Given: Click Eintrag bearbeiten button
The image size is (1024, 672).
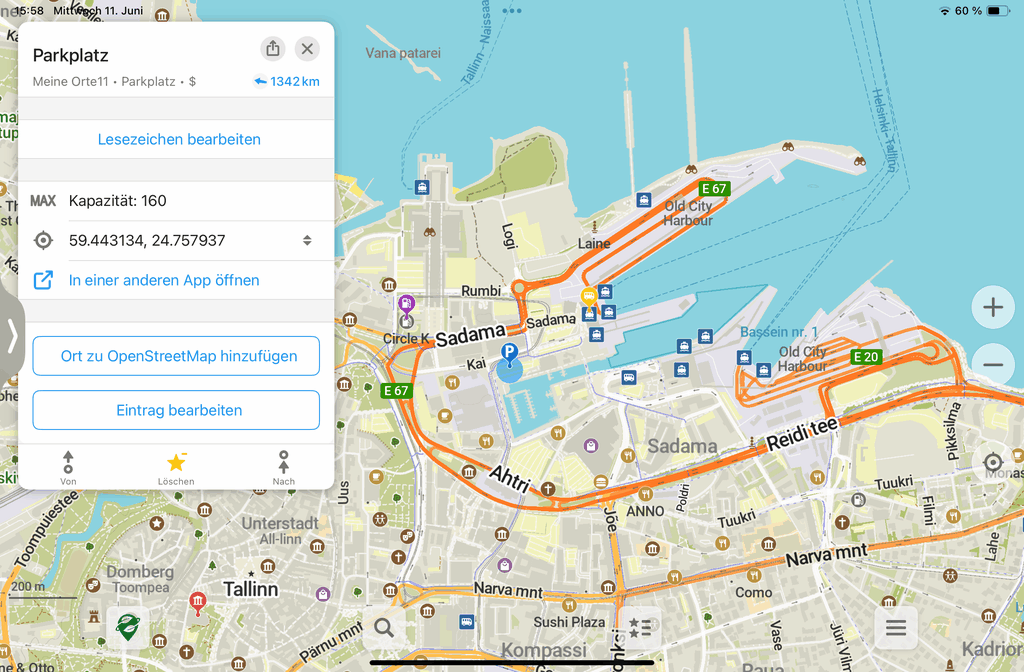Looking at the screenshot, I should [x=176, y=410].
